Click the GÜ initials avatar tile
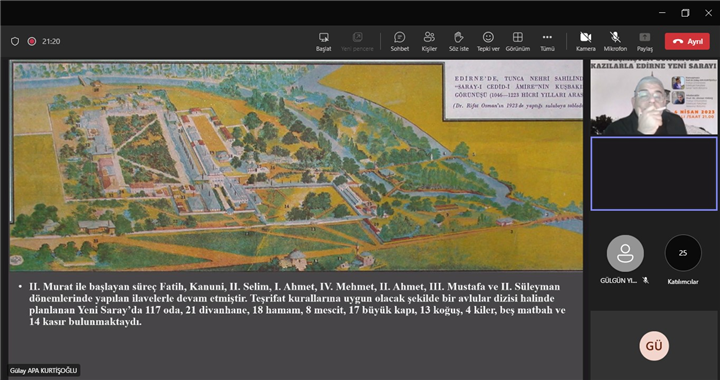Viewport: 720px width, 380px height. coord(654,346)
